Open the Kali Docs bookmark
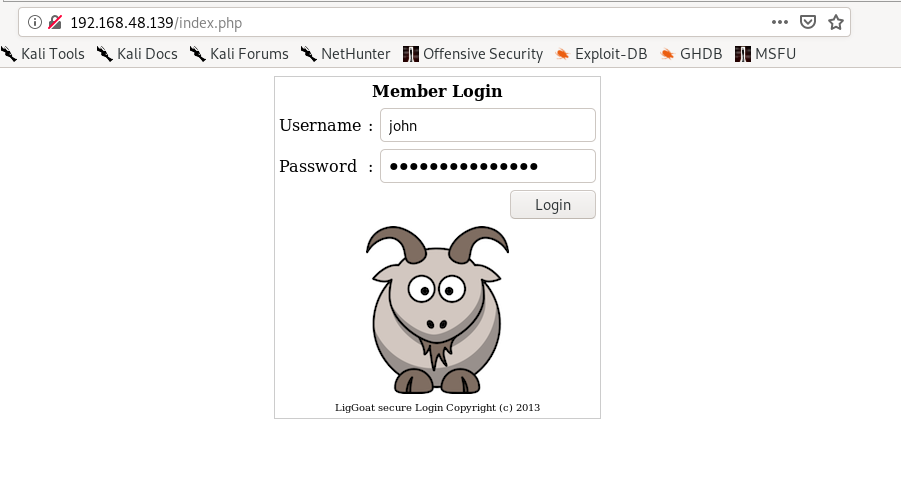The image size is (901, 480). click(137, 54)
